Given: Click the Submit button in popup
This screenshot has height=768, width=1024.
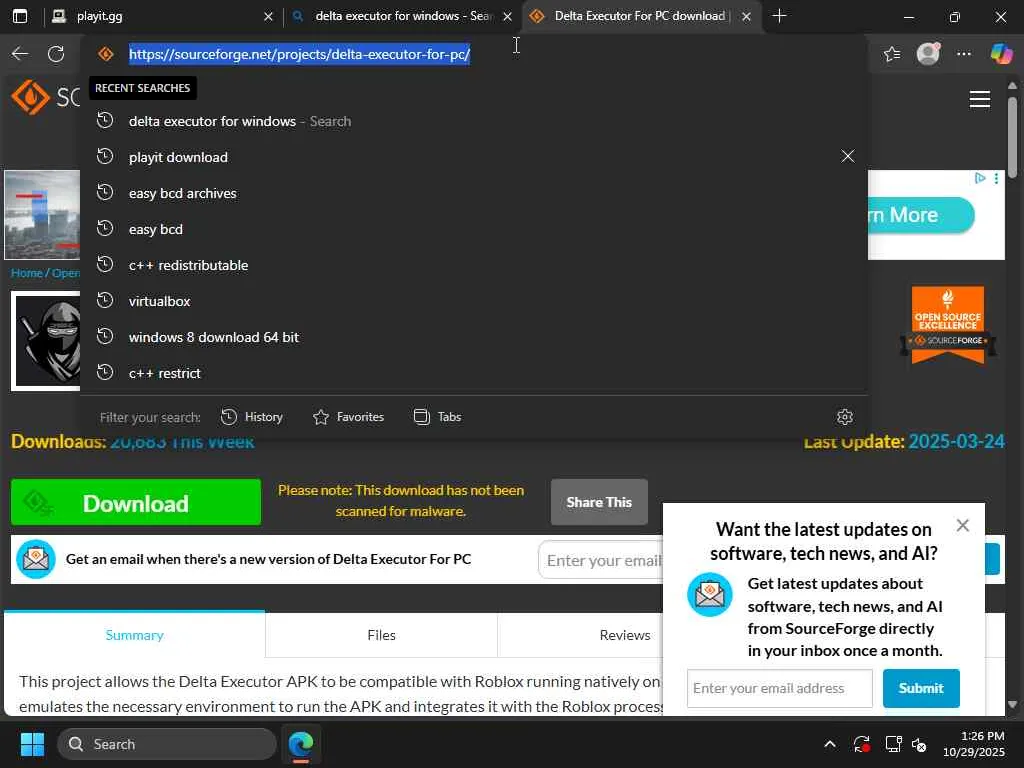Looking at the screenshot, I should tap(921, 688).
